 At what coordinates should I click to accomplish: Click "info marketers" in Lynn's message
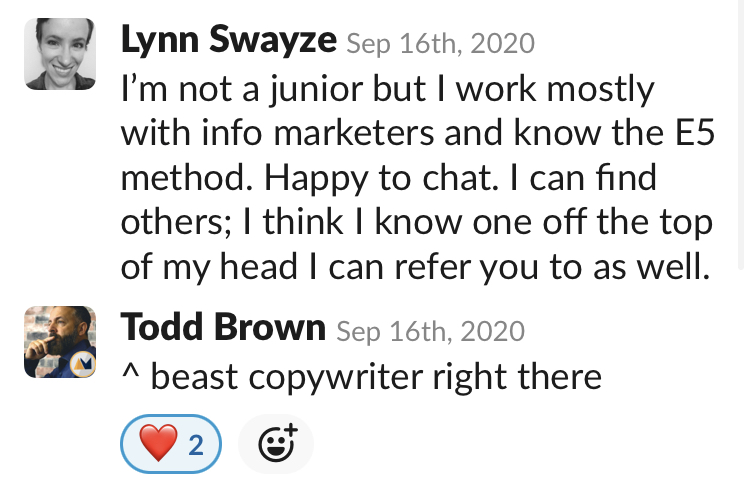[318, 133]
